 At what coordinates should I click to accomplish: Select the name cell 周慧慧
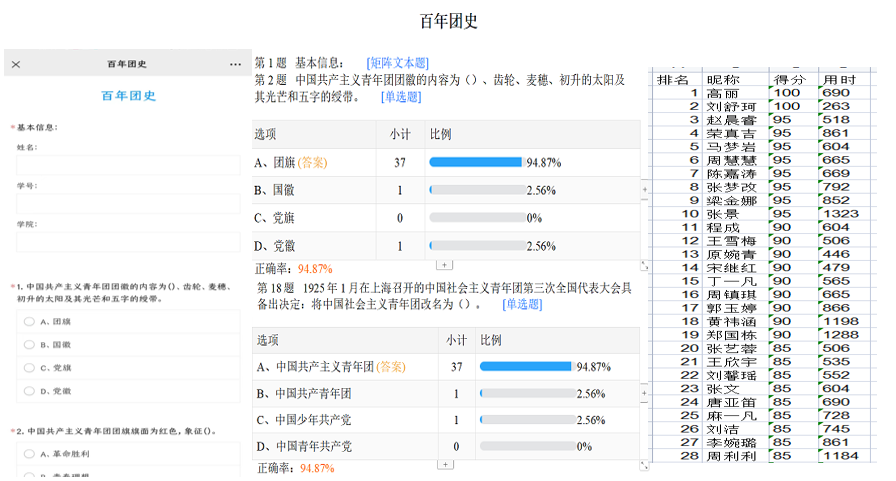point(735,160)
